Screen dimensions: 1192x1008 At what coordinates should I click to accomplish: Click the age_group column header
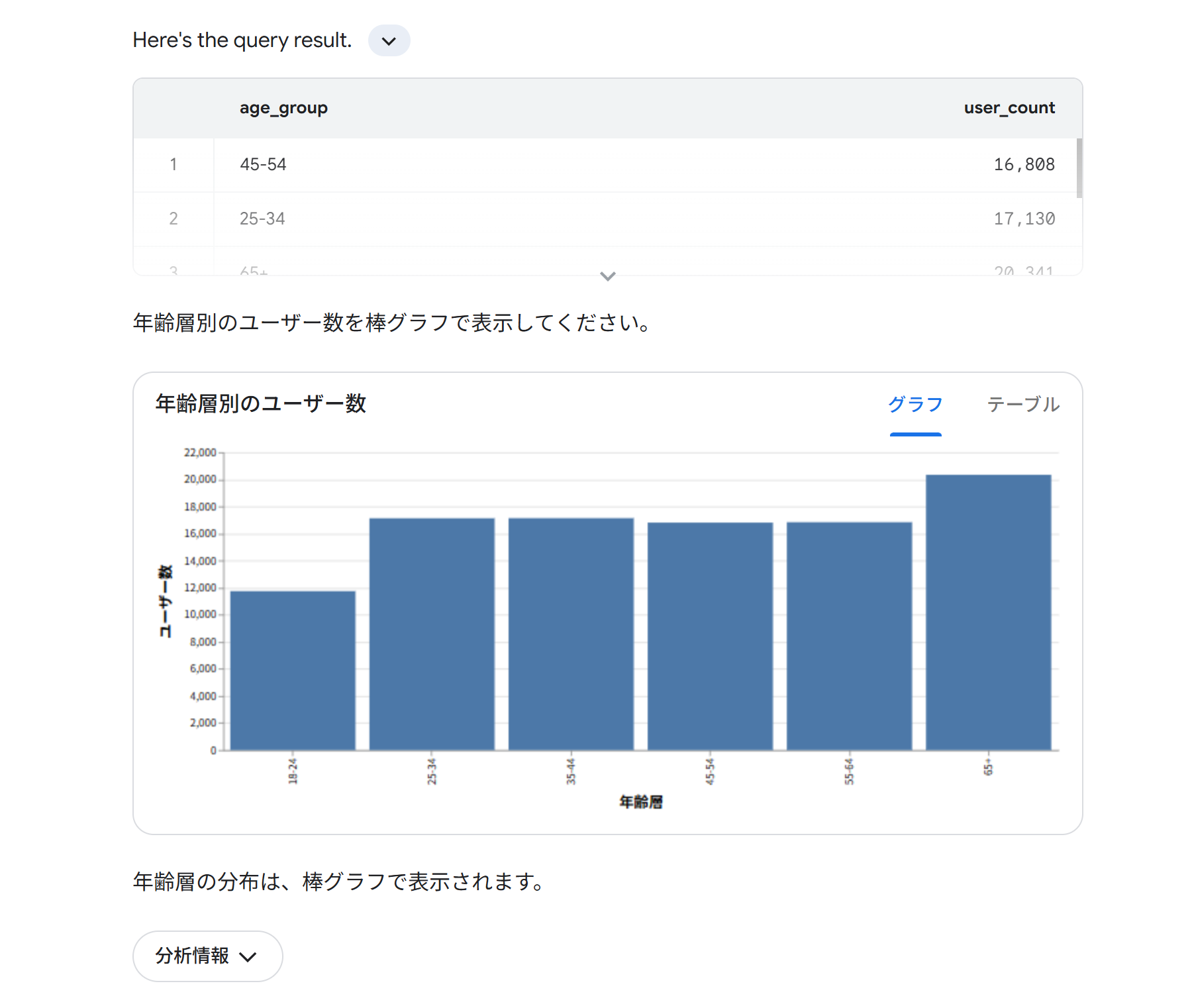pyautogui.click(x=283, y=108)
